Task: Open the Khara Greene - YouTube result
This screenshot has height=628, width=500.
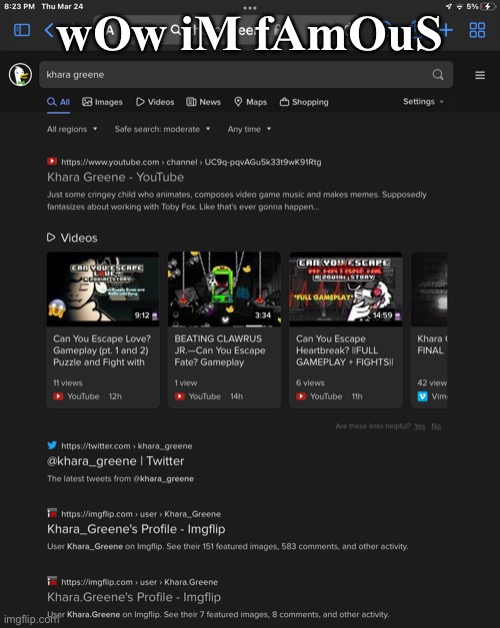Action: (115, 177)
